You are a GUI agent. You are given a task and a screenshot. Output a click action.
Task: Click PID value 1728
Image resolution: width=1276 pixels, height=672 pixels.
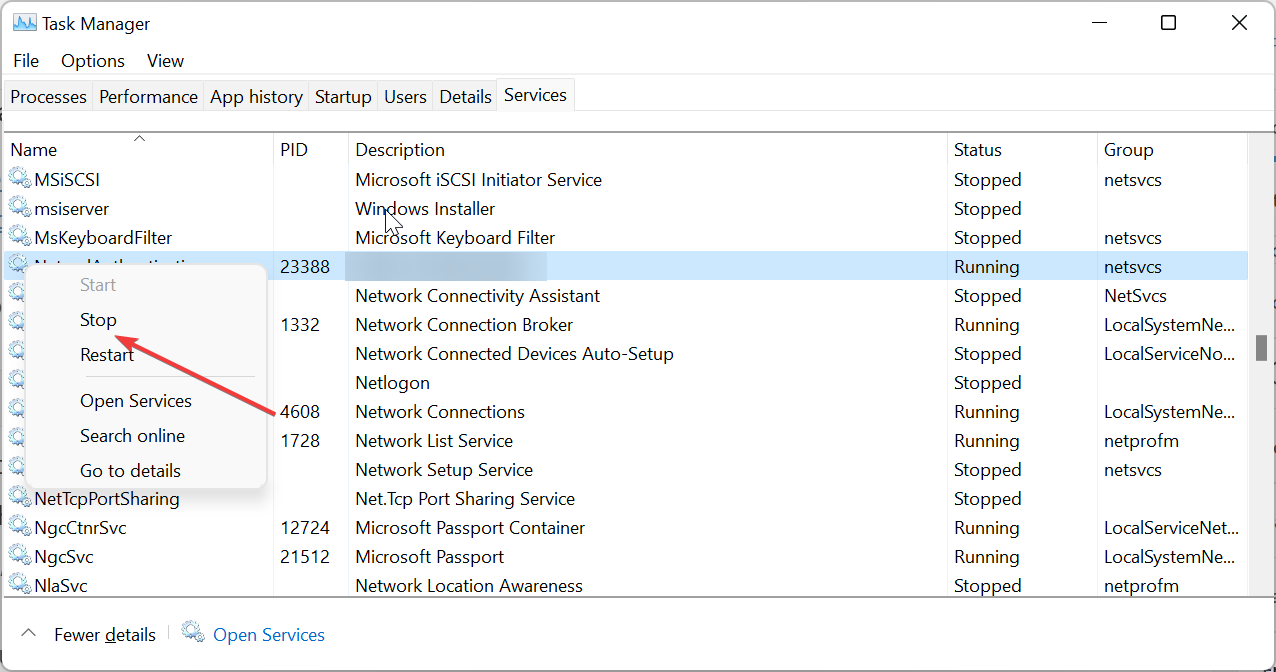pyautogui.click(x=300, y=441)
